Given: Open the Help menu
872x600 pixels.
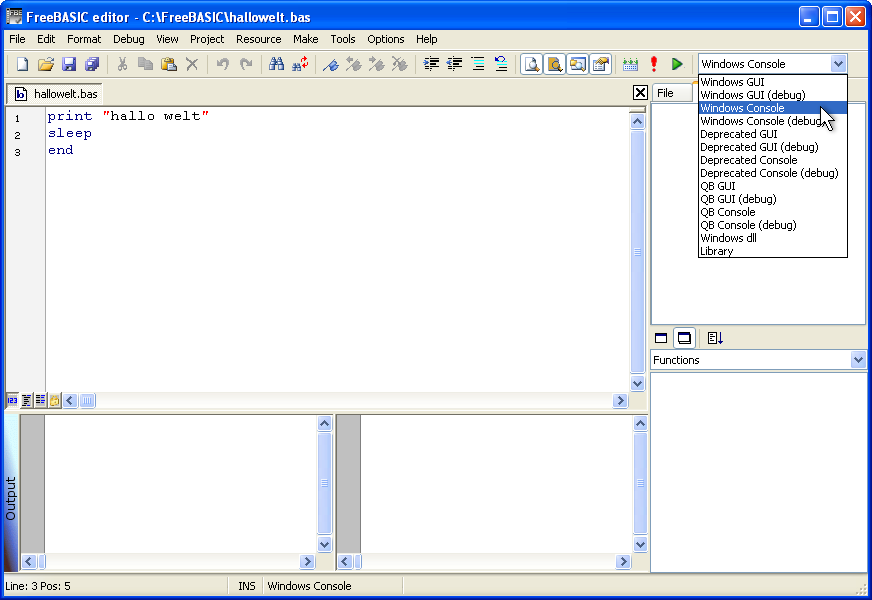Looking at the screenshot, I should [x=427, y=39].
